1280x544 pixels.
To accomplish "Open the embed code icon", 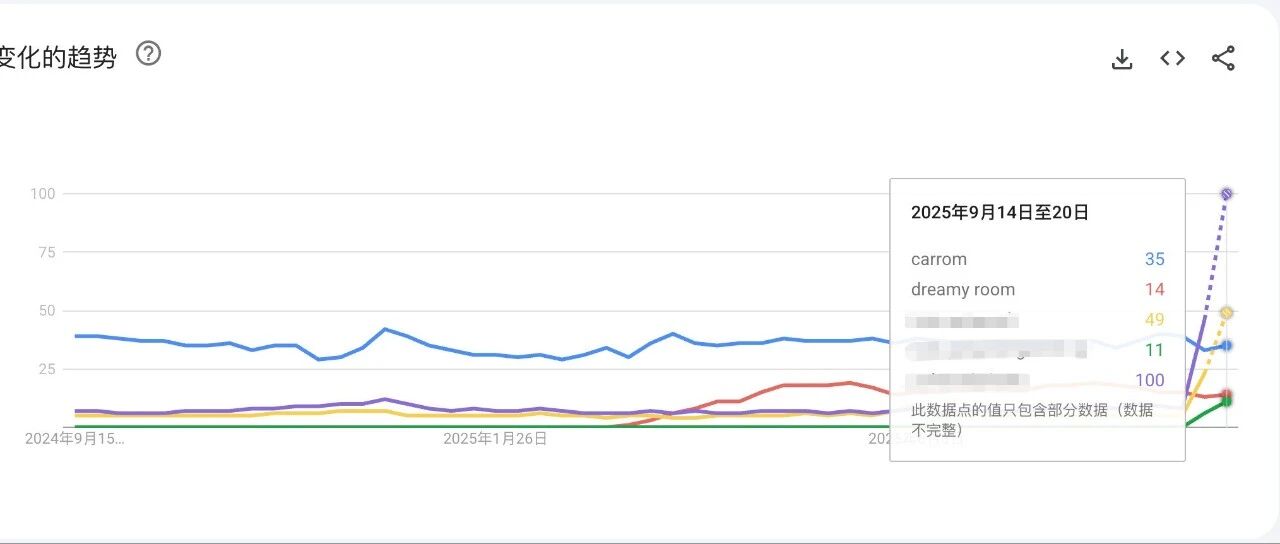I will point(1172,58).
